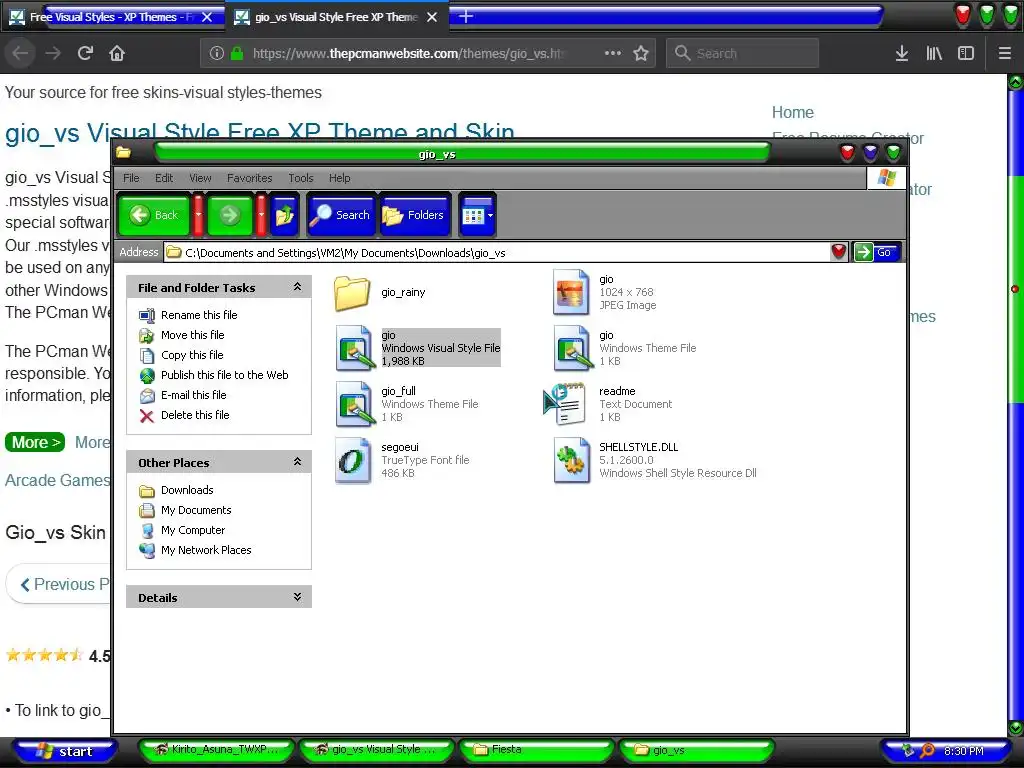Collapse the Other Places panel
This screenshot has height=768, width=1024.
pos(297,462)
